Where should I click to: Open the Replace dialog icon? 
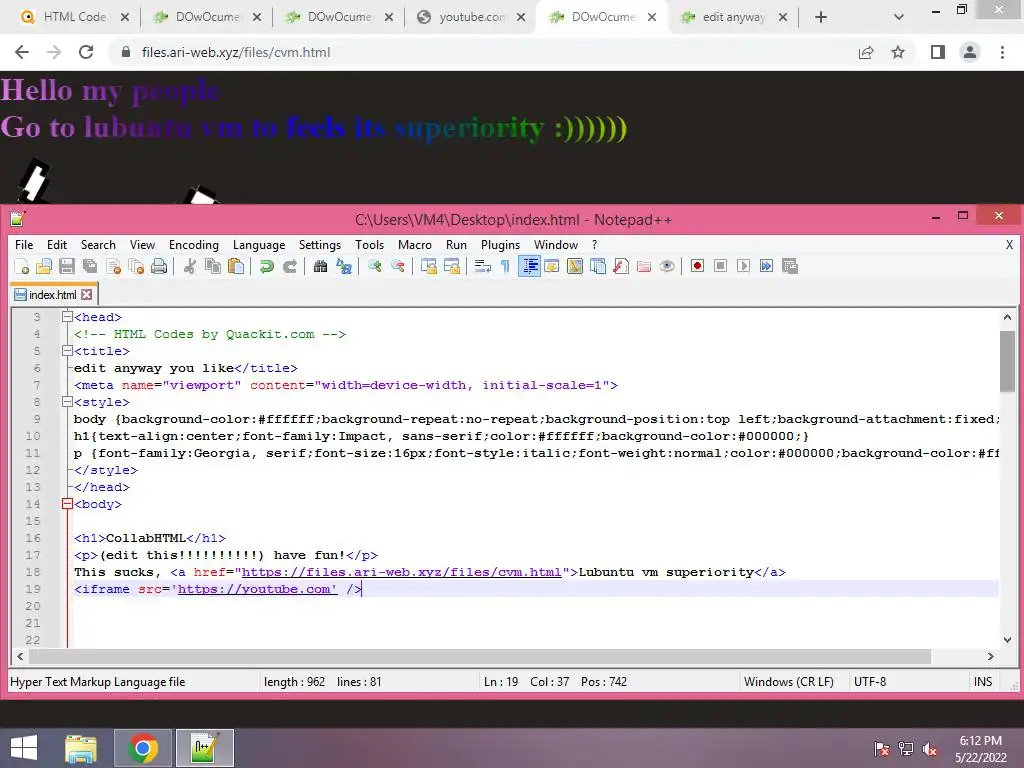(344, 266)
